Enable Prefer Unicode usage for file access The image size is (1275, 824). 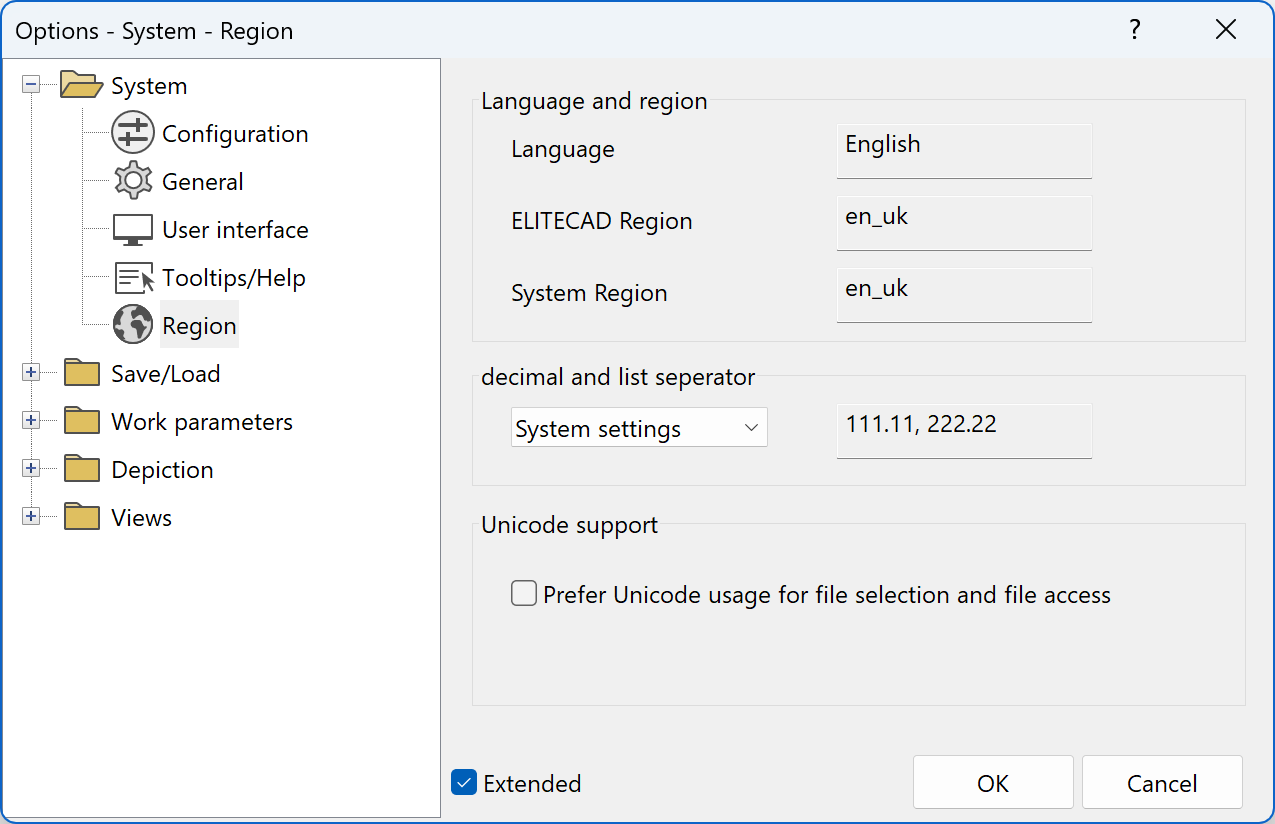click(523, 594)
